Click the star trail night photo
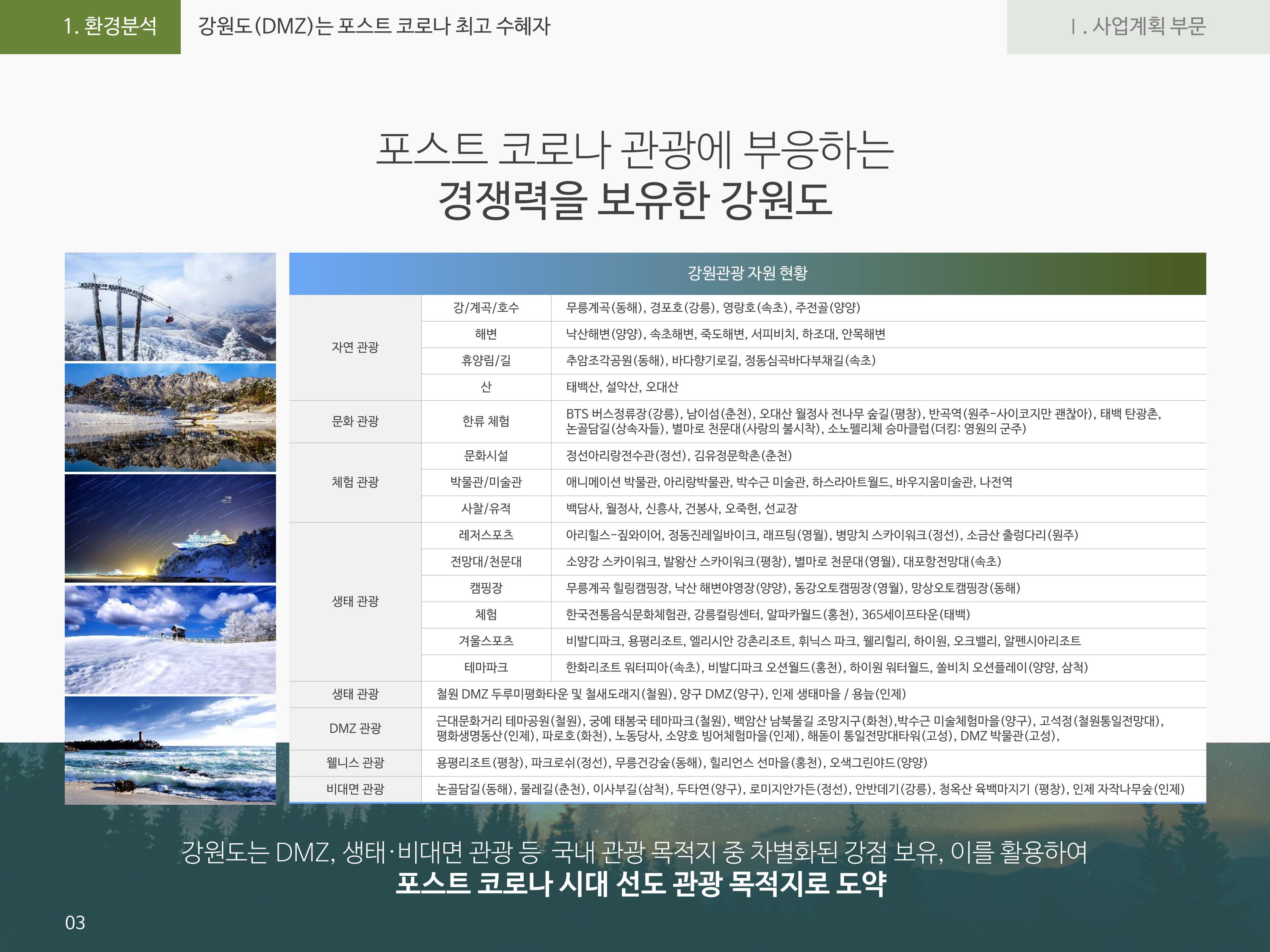The height and width of the screenshot is (952, 1270). (x=170, y=528)
